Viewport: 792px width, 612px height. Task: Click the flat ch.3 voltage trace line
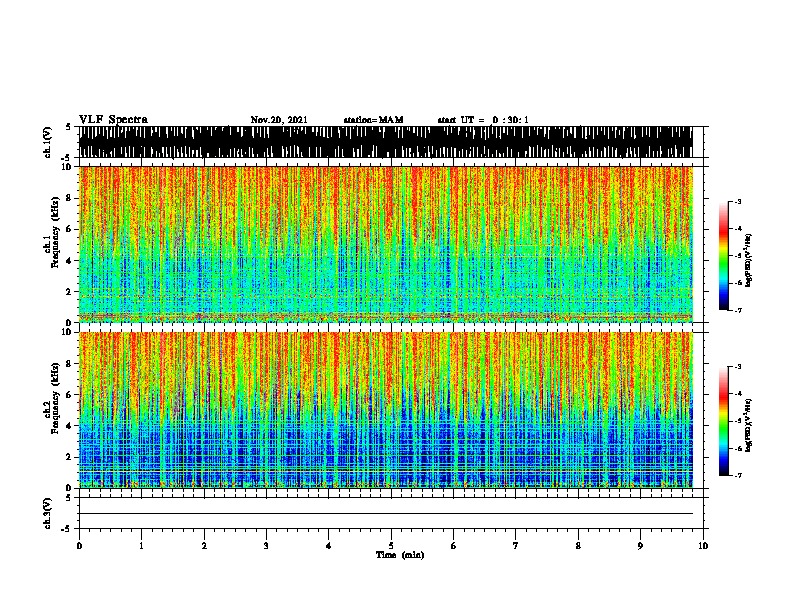pyautogui.click(x=386, y=514)
